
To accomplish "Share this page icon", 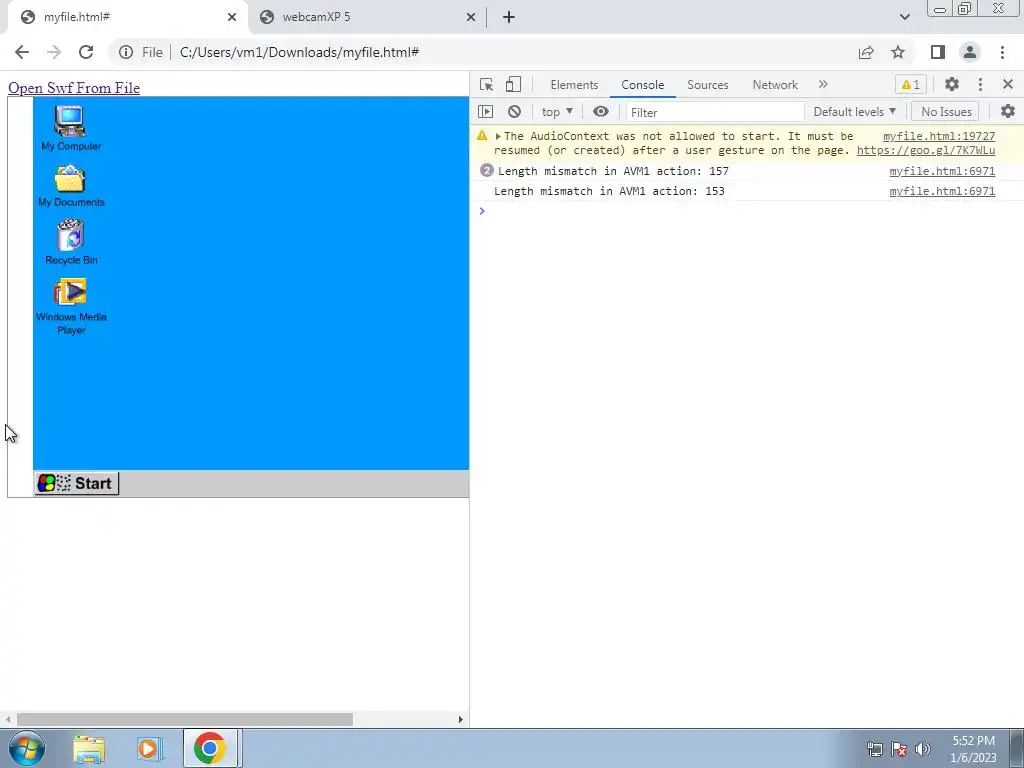I will tap(866, 52).
